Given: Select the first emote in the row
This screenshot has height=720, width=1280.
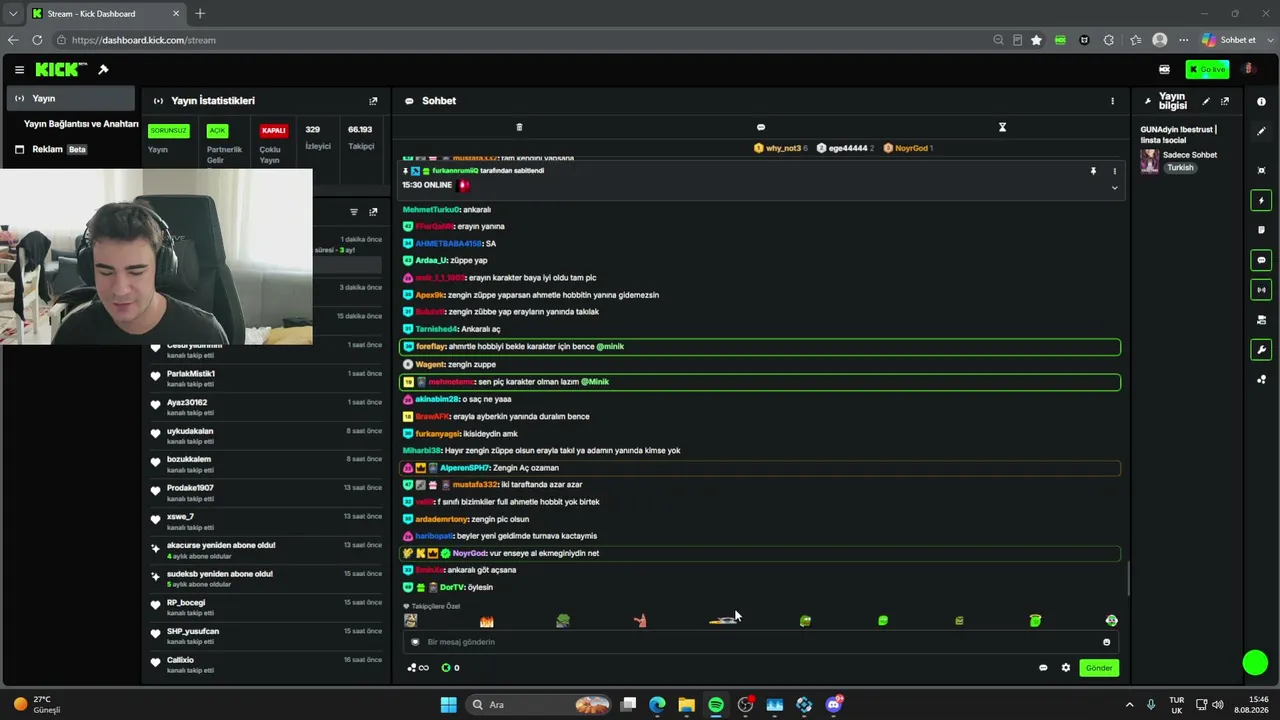Looking at the screenshot, I should 410,621.
